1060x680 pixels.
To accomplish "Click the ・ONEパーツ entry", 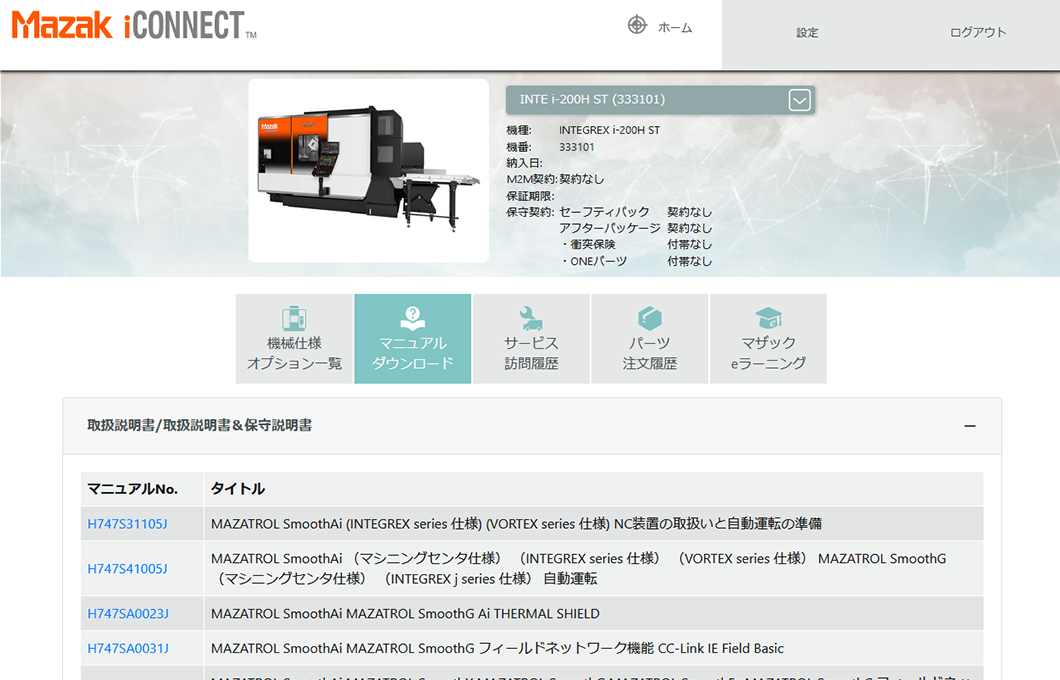I will (594, 261).
